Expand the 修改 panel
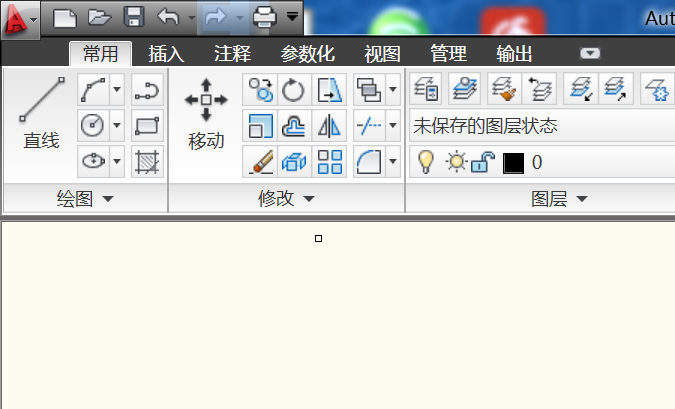675x409 pixels. (286, 199)
